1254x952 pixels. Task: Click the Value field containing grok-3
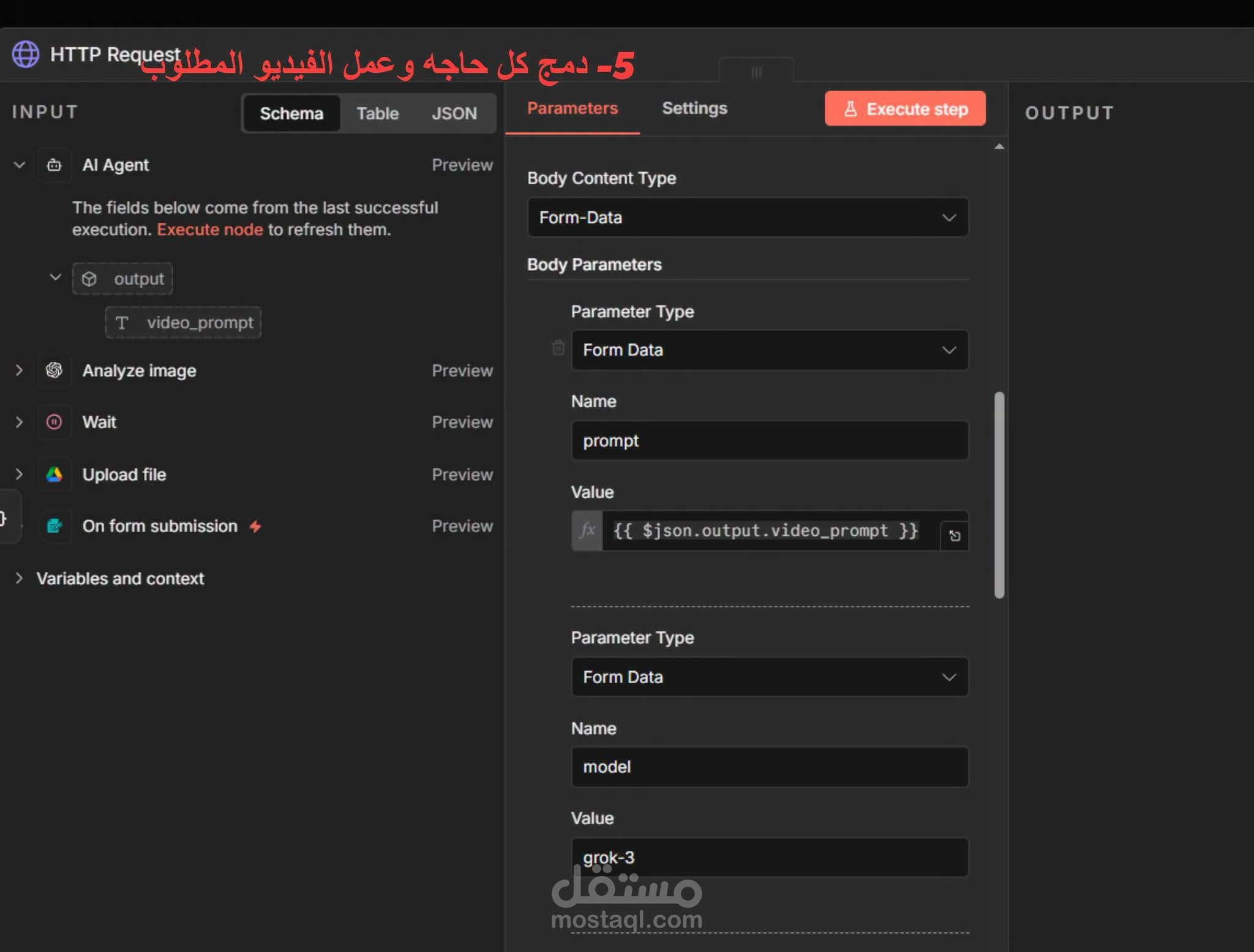pos(770,857)
